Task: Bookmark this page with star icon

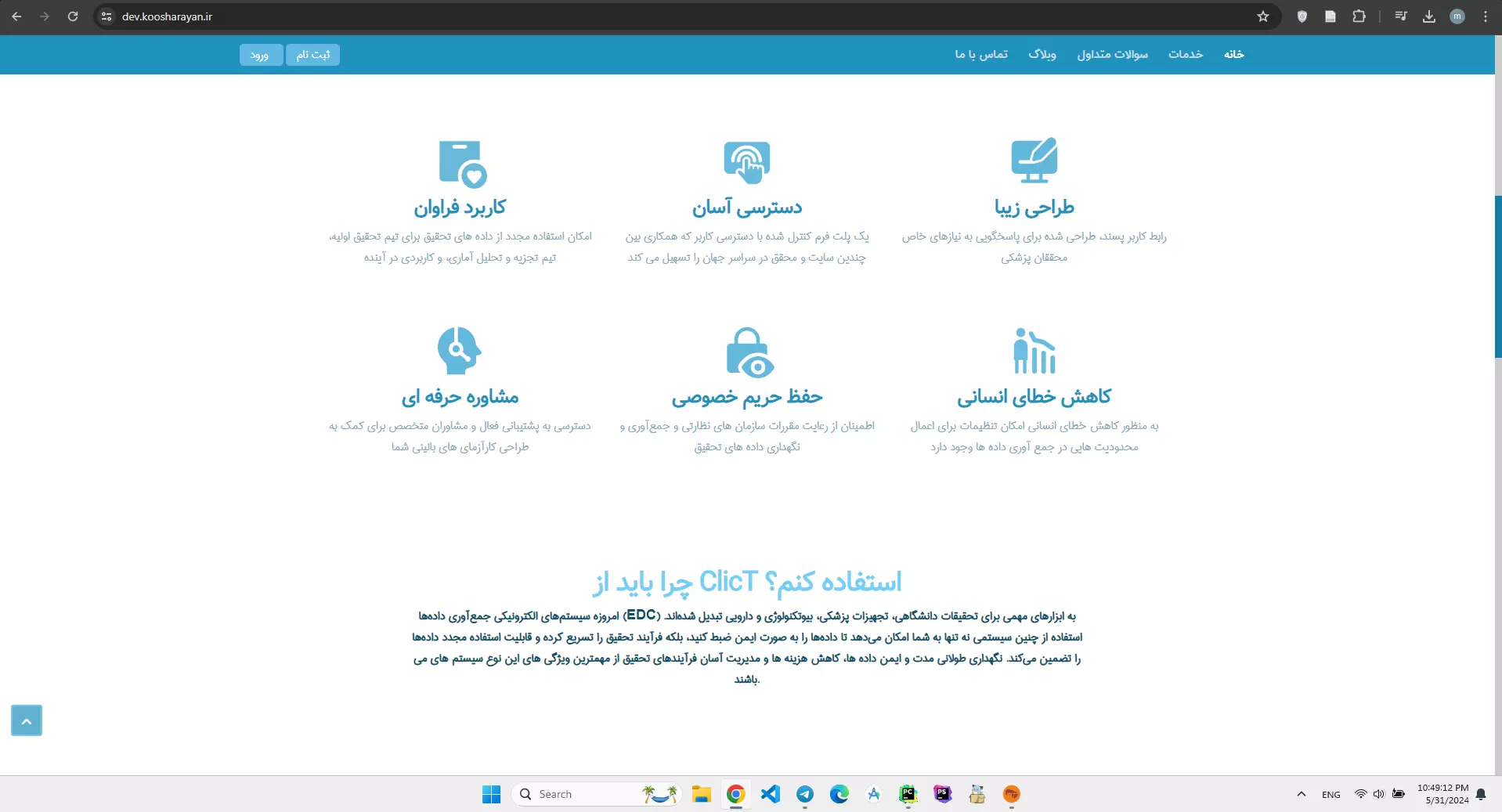Action: point(1263,16)
